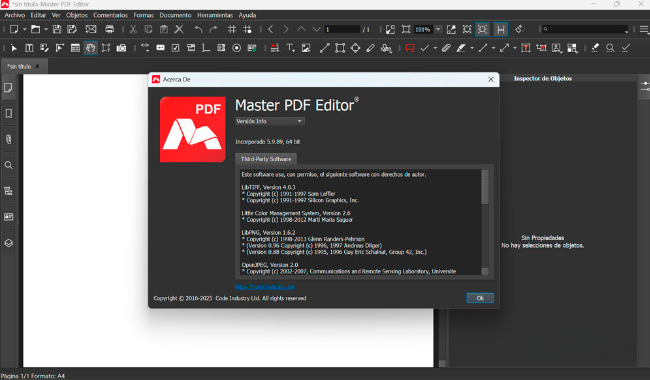Expand the open file dropdown arrow
The height and width of the screenshot is (380, 650).
[x=46, y=29]
